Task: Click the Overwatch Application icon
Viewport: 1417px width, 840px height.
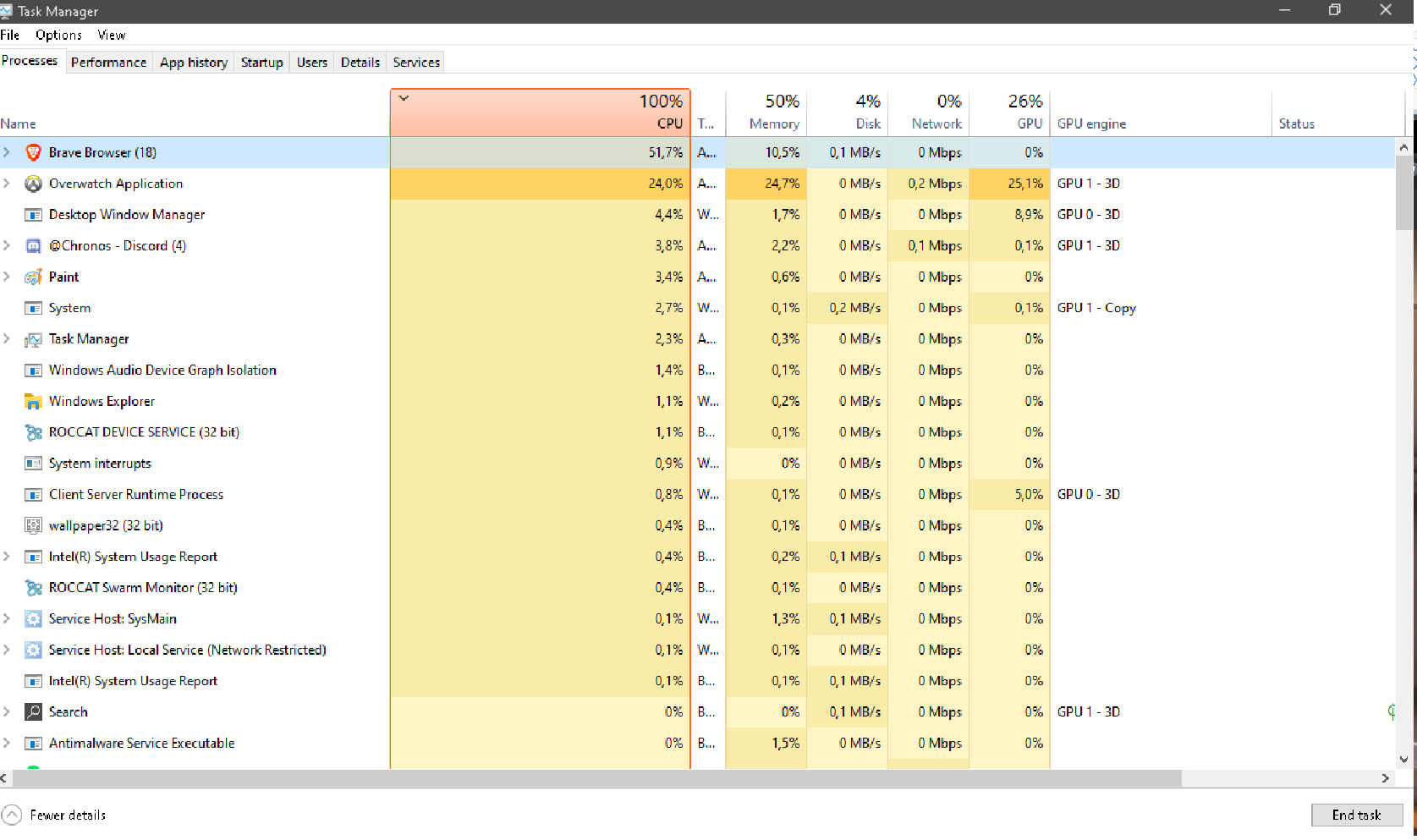Action: click(33, 184)
